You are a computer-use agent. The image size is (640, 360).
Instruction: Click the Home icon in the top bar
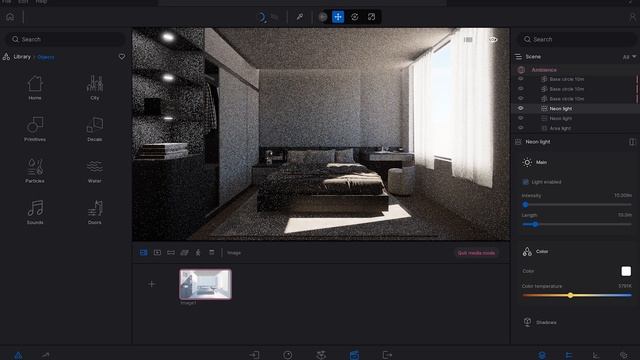pos(10,17)
